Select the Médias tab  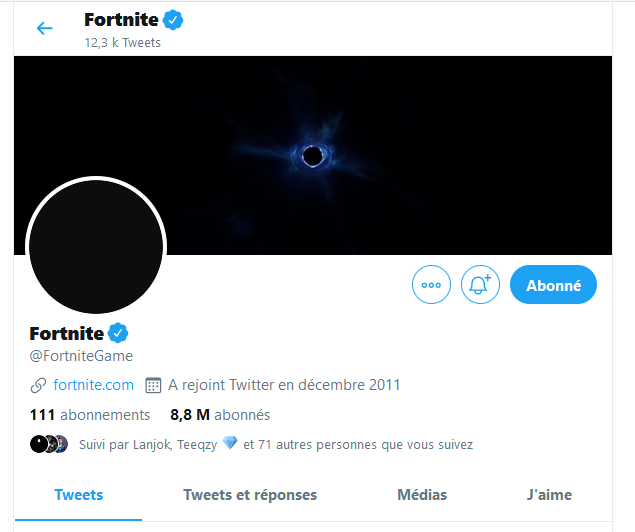[x=422, y=495]
